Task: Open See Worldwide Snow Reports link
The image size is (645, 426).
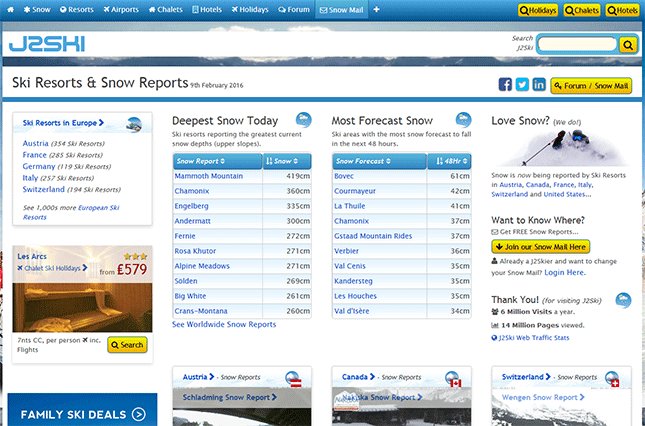Action: 224,324
